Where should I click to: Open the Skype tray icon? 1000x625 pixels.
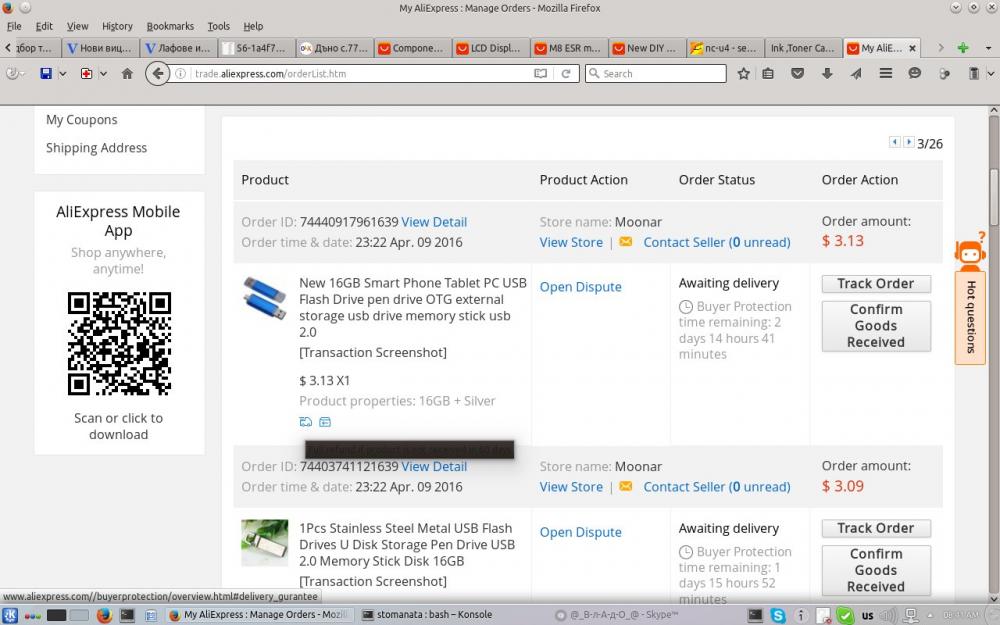tap(777, 615)
